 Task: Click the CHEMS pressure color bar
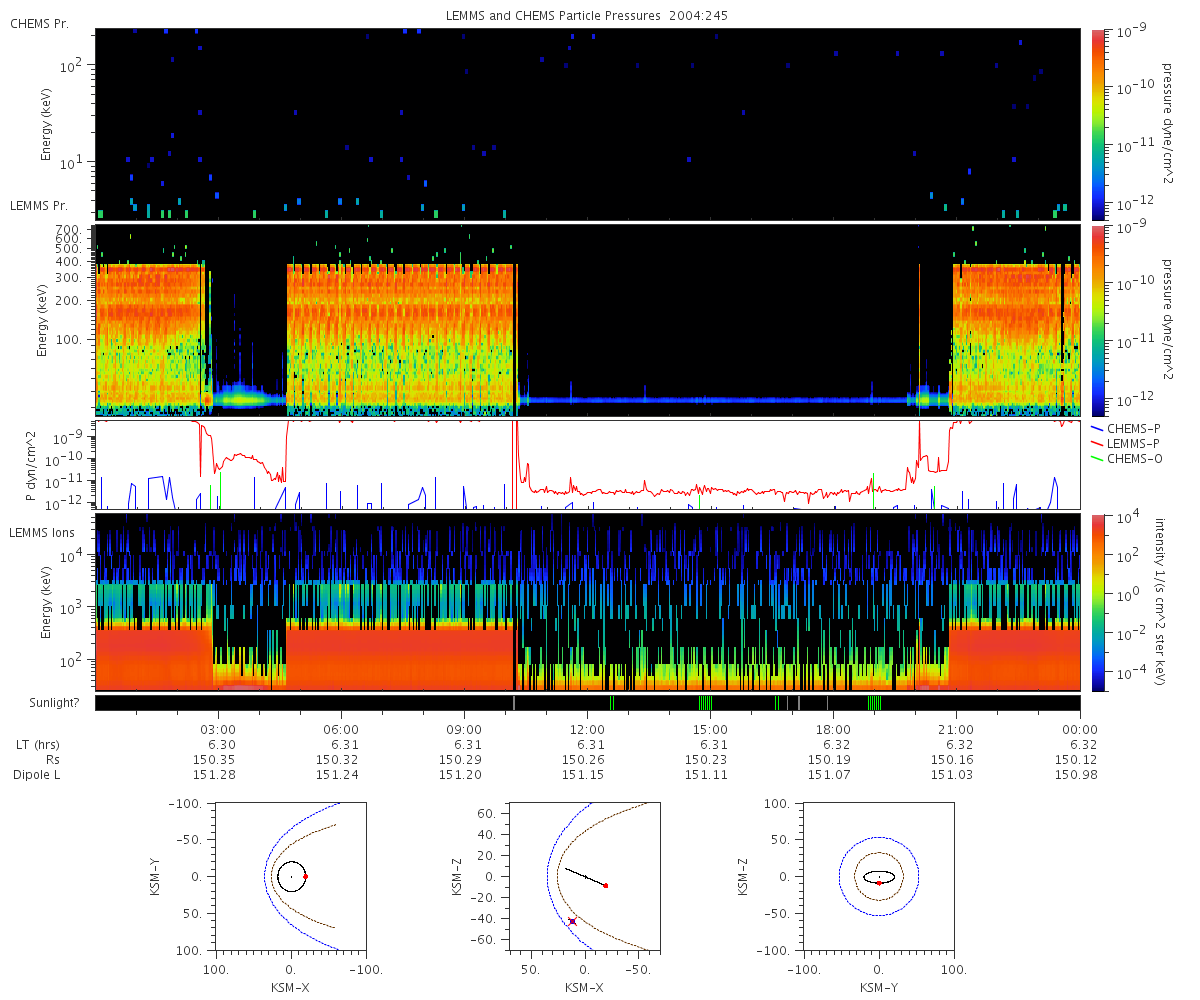point(1098,124)
